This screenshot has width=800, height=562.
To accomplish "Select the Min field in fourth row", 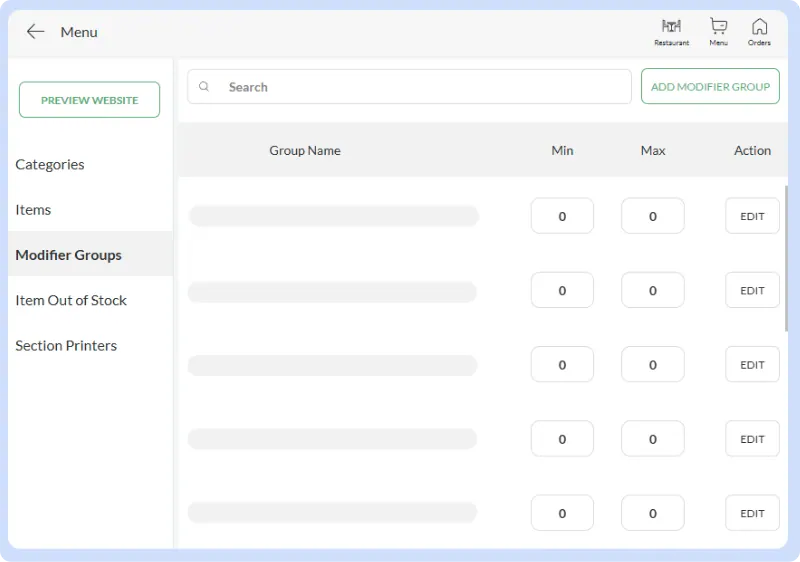I will tap(562, 439).
